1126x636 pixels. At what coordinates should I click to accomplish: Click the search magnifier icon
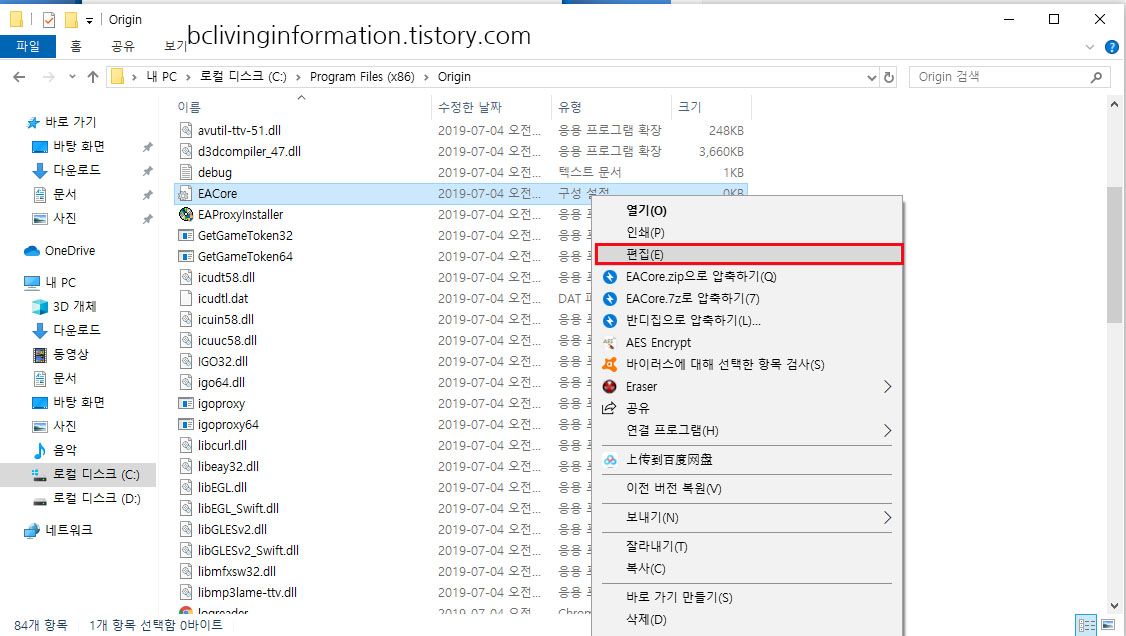[1096, 77]
